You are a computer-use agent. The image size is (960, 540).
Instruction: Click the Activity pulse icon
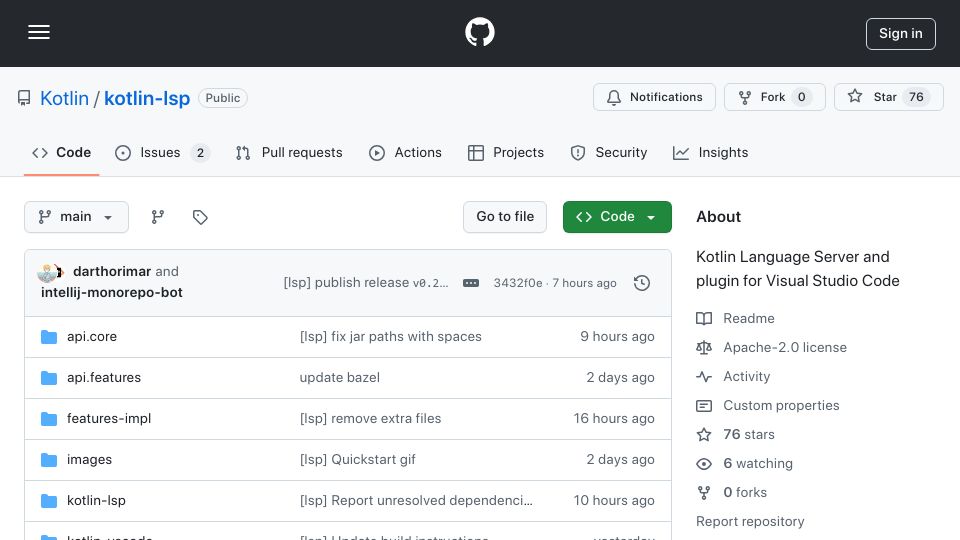(x=704, y=377)
